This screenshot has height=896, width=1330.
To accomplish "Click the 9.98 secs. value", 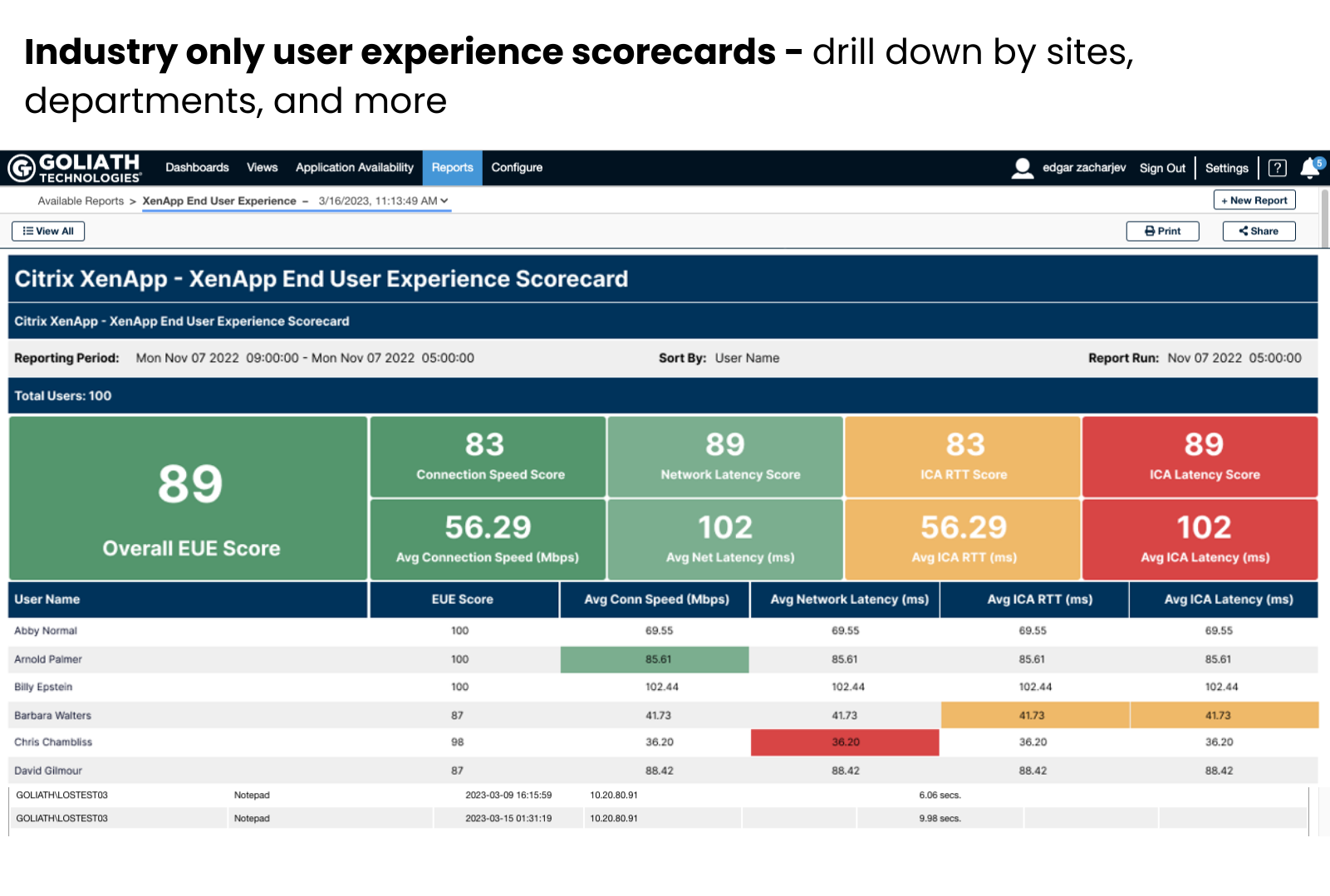I will click(940, 819).
